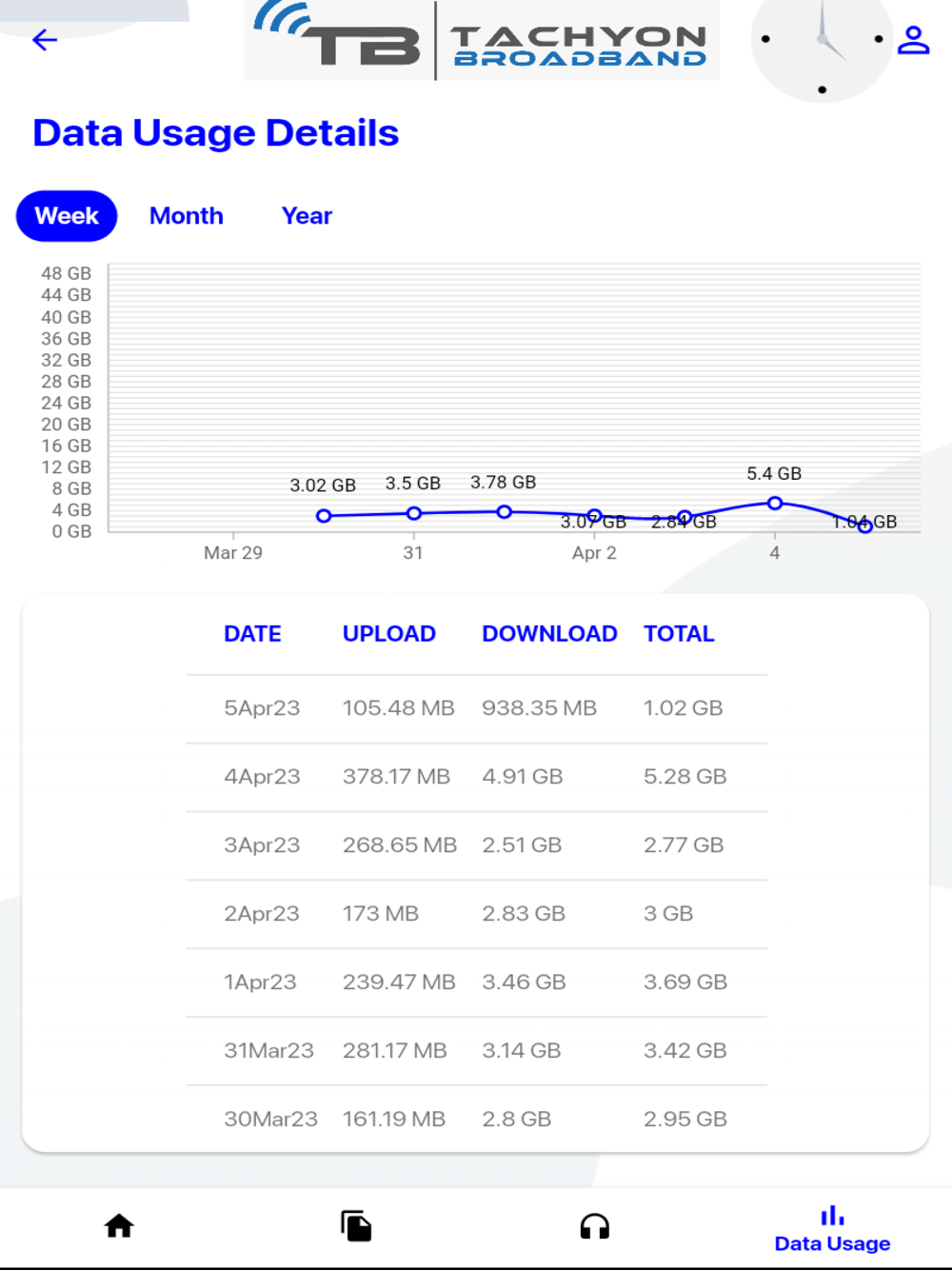Image resolution: width=952 pixels, height=1270 pixels.
Task: Click the 3.02 GB chart data point
Action: 324,516
